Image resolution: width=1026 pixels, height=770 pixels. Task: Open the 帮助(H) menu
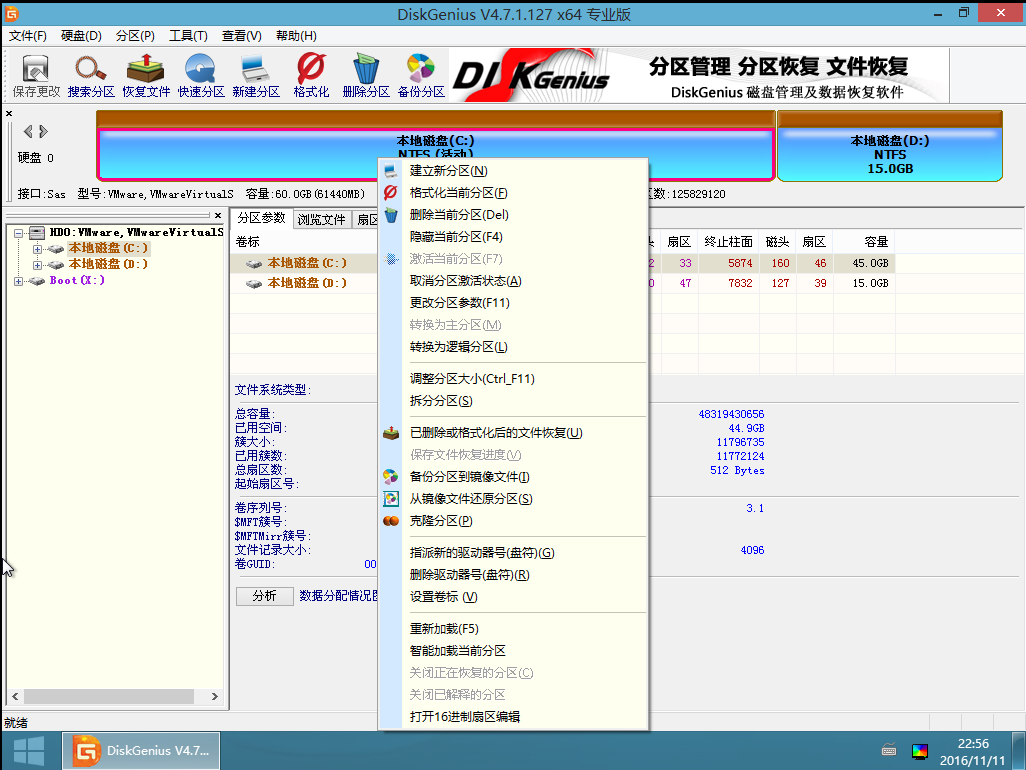(296, 36)
